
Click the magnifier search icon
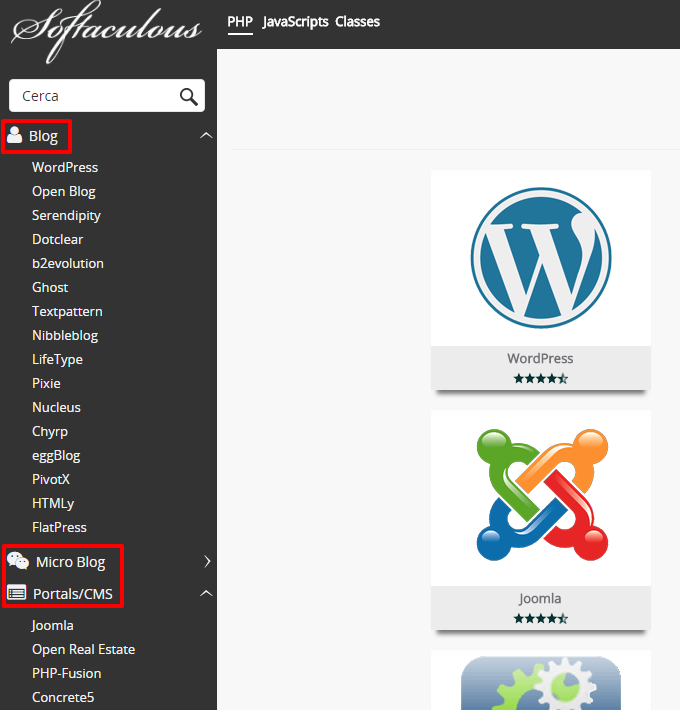[188, 96]
